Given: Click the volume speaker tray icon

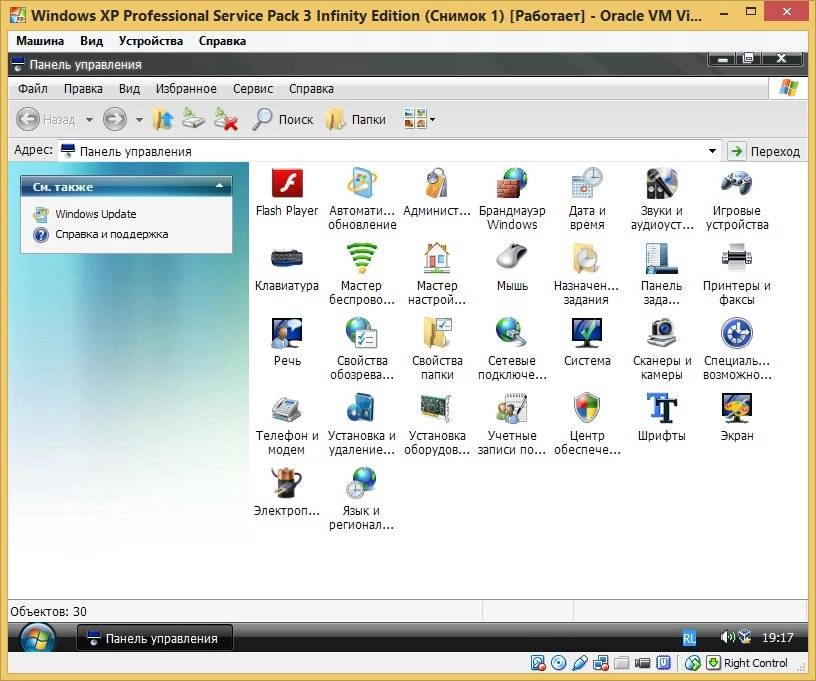Looking at the screenshot, I should tap(726, 637).
